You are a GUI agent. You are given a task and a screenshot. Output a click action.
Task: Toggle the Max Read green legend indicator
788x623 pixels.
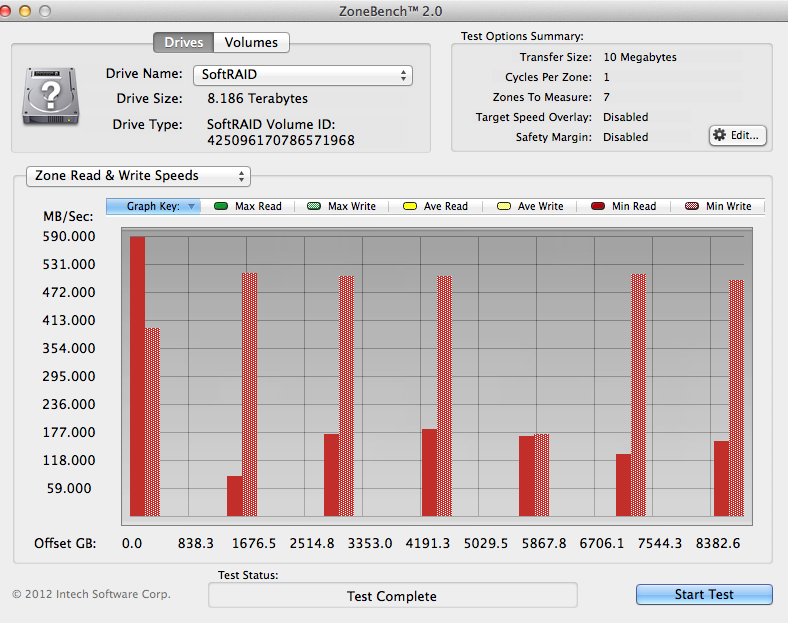tap(221, 206)
